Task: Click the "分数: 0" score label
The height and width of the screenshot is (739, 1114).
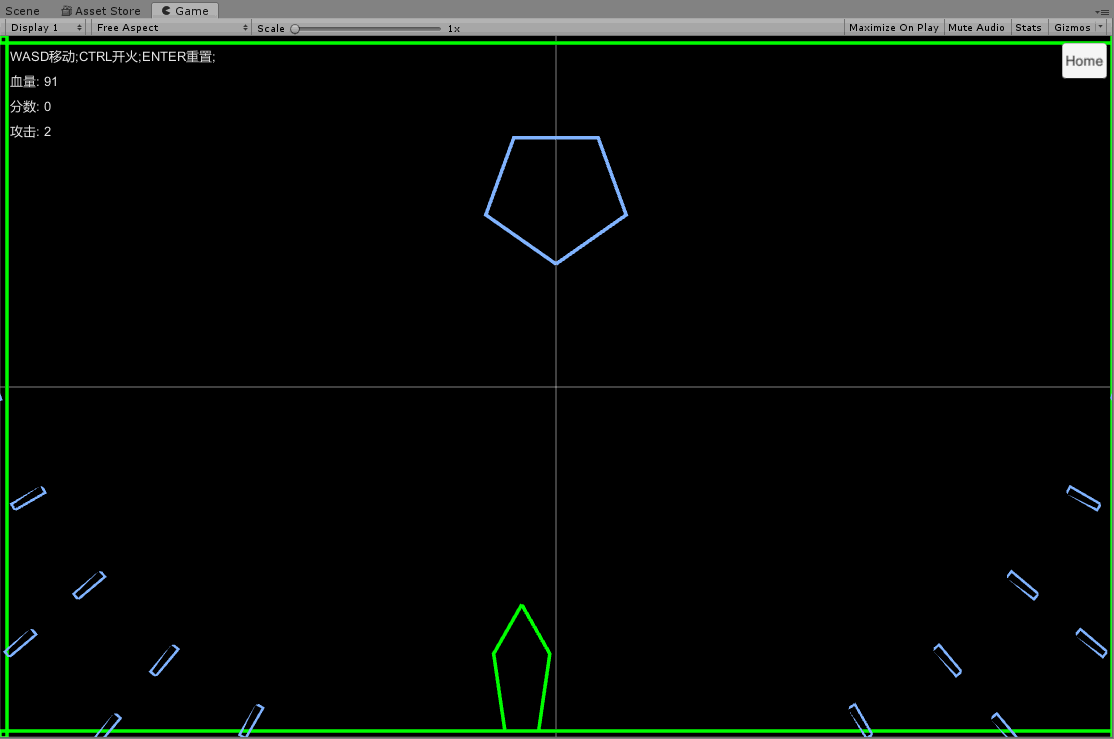Action: point(31,107)
